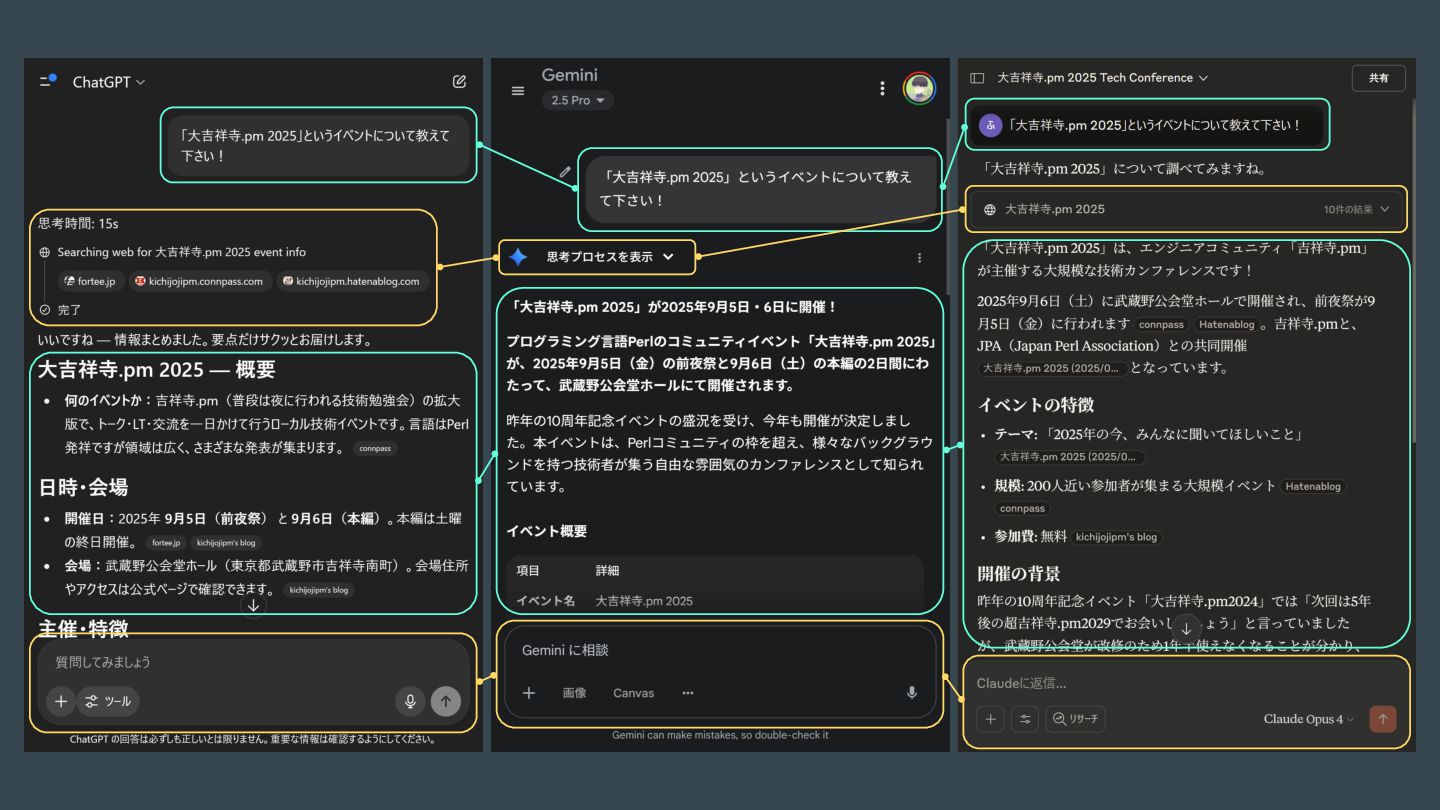Expand Claude search results 10件の結果

1357,209
